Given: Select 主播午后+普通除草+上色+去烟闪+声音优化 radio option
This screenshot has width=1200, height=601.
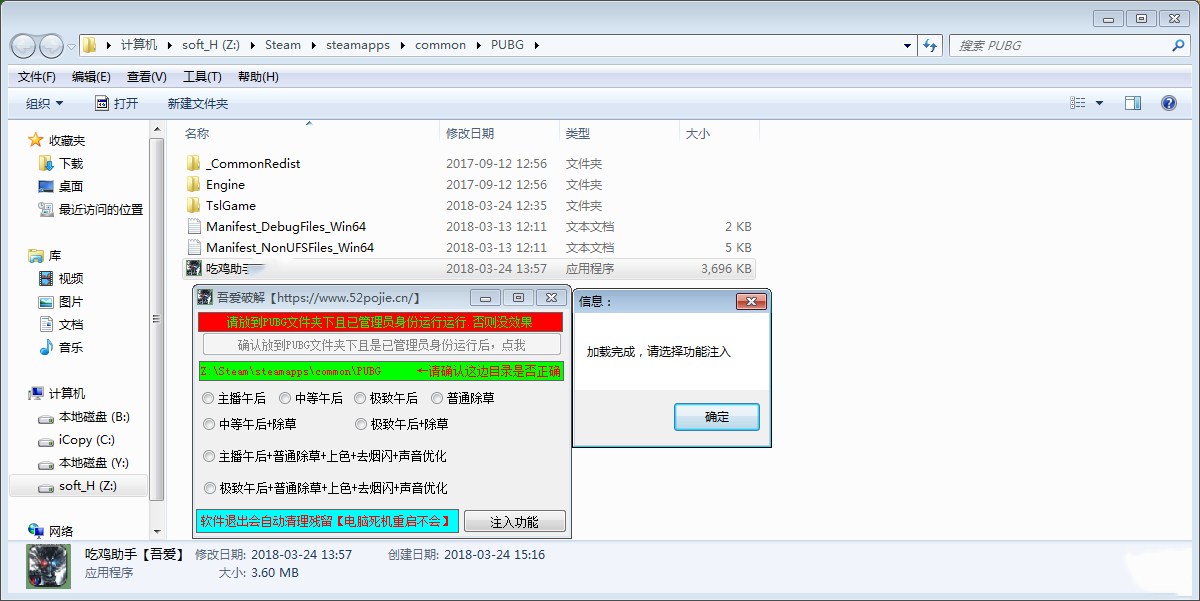Looking at the screenshot, I should pos(325,456).
